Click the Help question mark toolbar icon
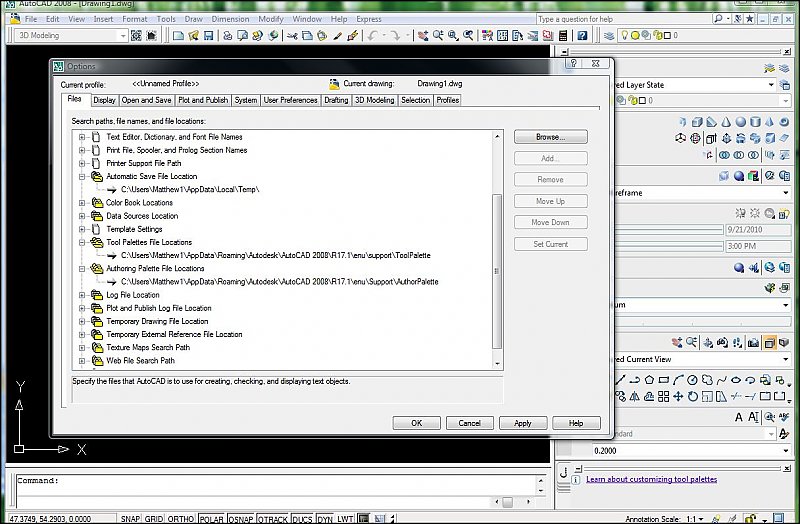This screenshot has width=800, height=524. point(584,36)
